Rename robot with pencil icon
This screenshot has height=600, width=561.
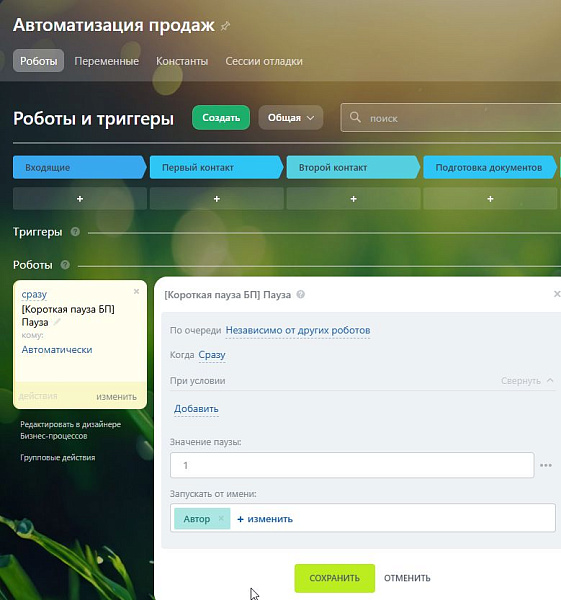click(x=57, y=322)
